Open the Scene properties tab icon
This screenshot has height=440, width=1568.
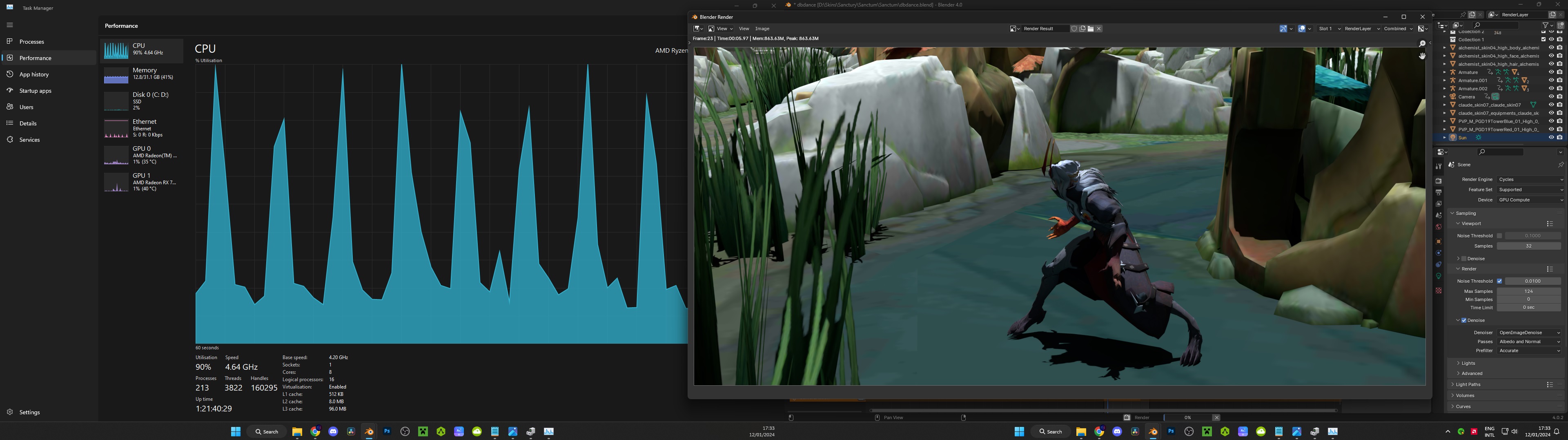(1438, 216)
